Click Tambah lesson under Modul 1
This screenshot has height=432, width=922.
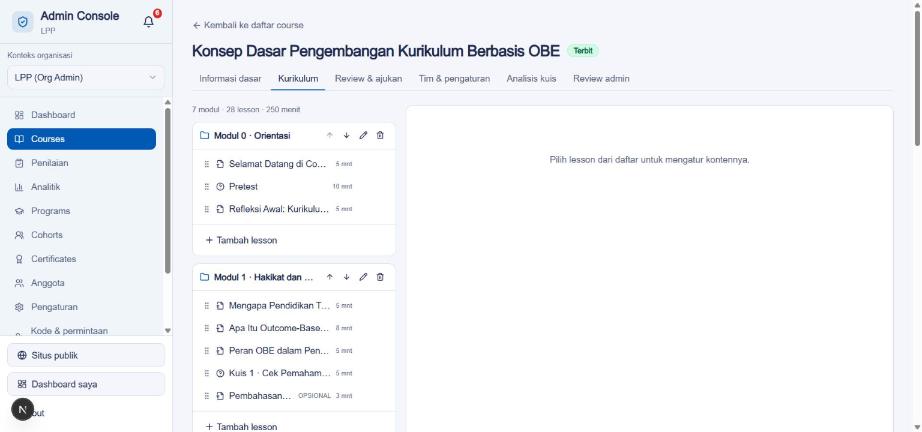(241, 427)
